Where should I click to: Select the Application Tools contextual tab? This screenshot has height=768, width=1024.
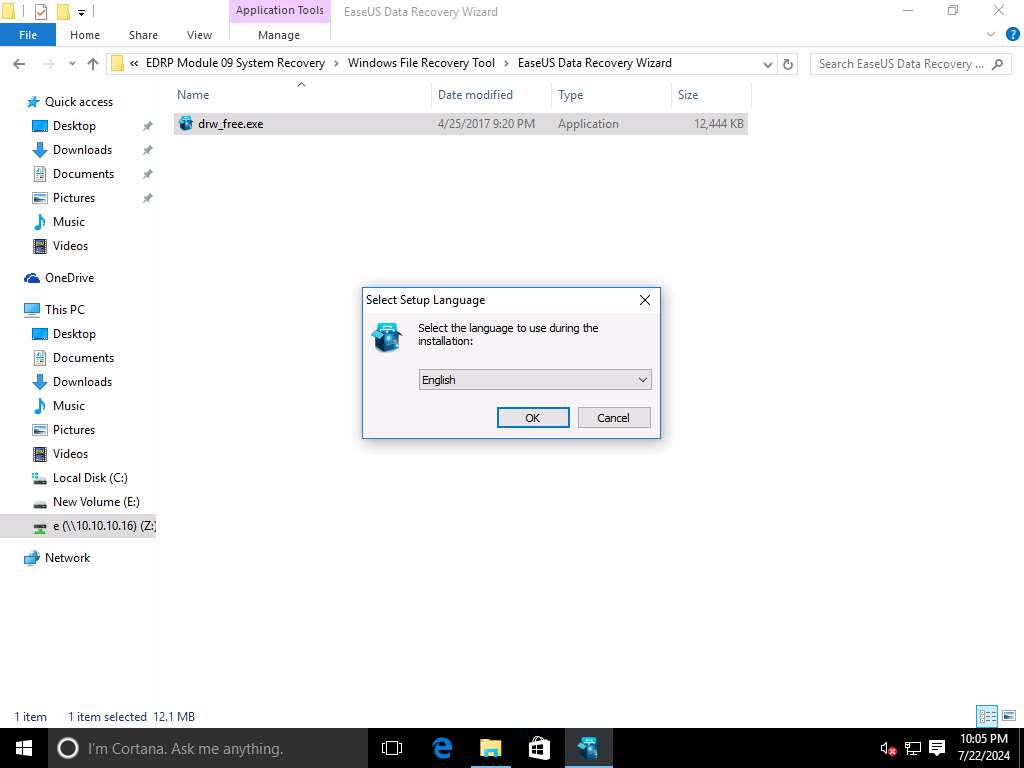click(280, 10)
